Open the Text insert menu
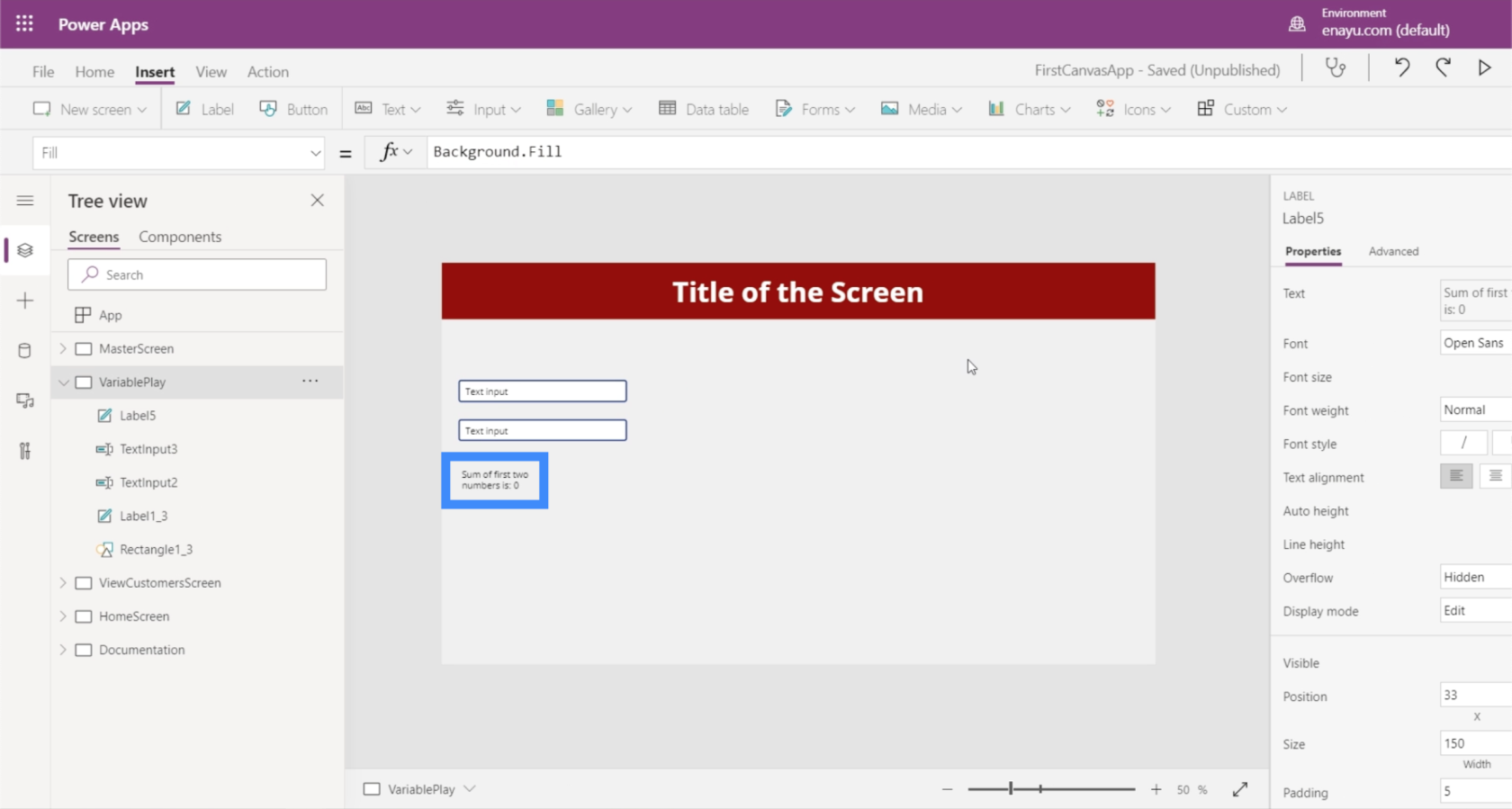 click(x=388, y=109)
